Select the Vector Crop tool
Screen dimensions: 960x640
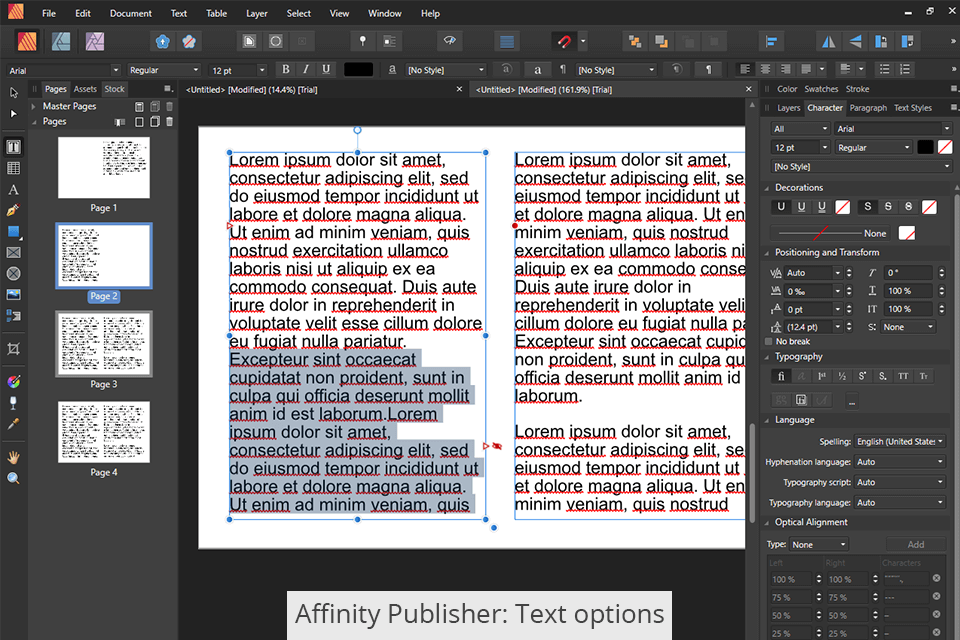pyautogui.click(x=13, y=349)
